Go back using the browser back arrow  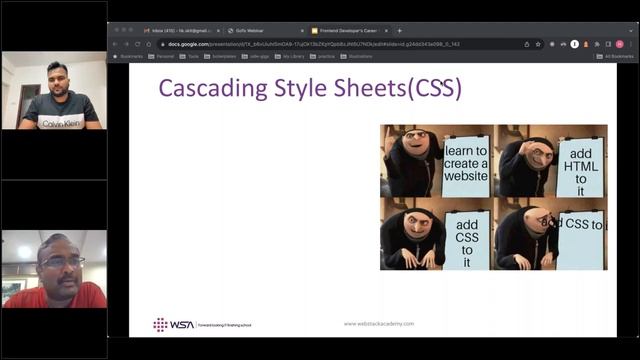coord(116,44)
